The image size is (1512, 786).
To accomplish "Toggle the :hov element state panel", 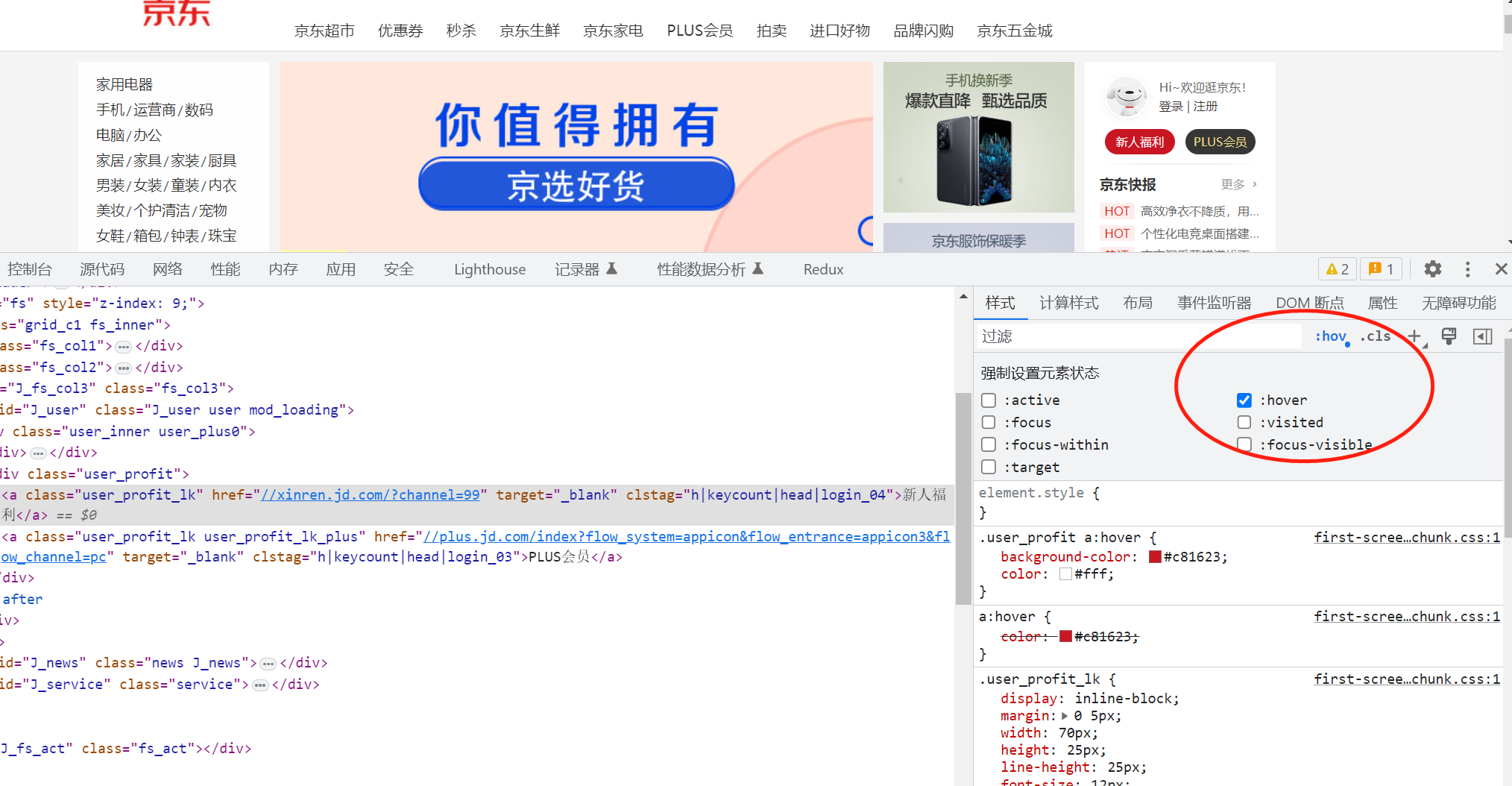I will point(1331,336).
